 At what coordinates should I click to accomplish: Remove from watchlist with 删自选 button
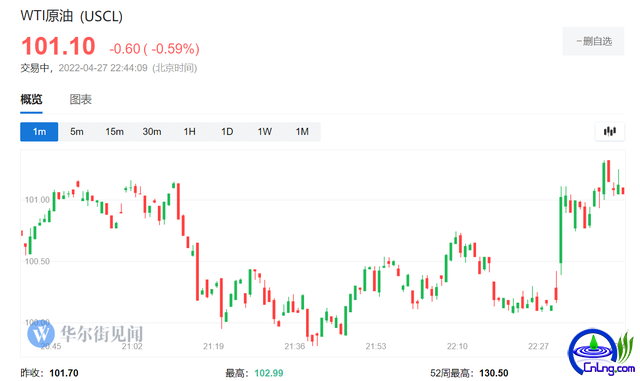[x=593, y=41]
